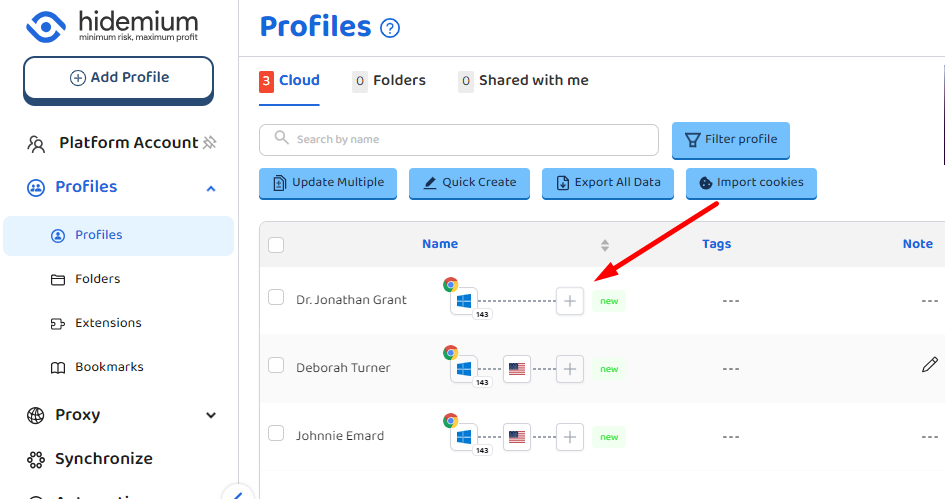Click the Add Profile button
Screen dimensions: 945x499
pos(118,78)
